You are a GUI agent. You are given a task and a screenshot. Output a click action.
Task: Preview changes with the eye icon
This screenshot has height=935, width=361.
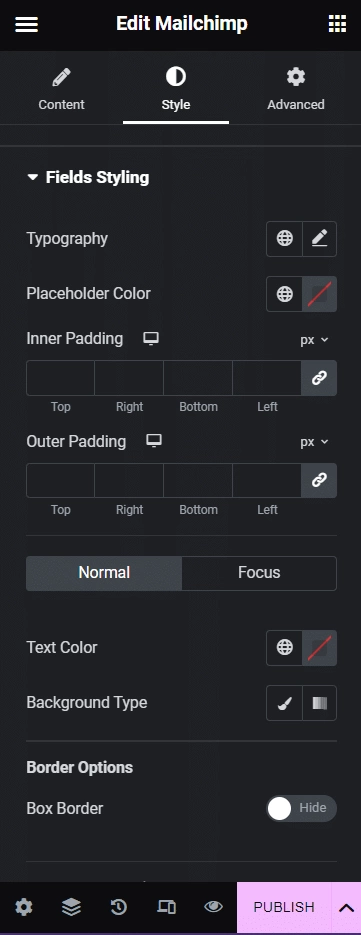pos(213,908)
